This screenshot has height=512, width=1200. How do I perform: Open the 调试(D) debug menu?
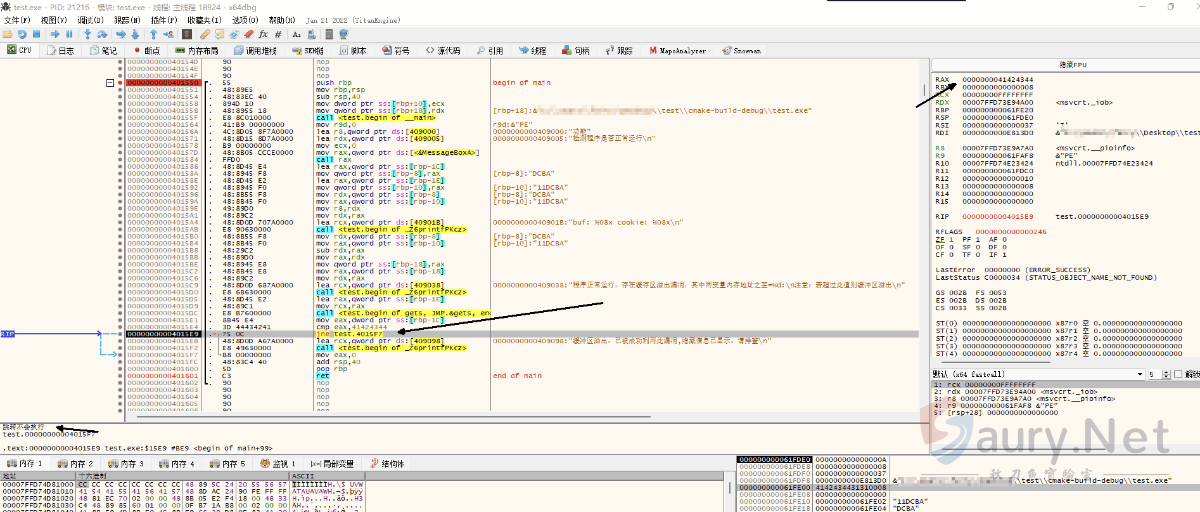pos(90,20)
